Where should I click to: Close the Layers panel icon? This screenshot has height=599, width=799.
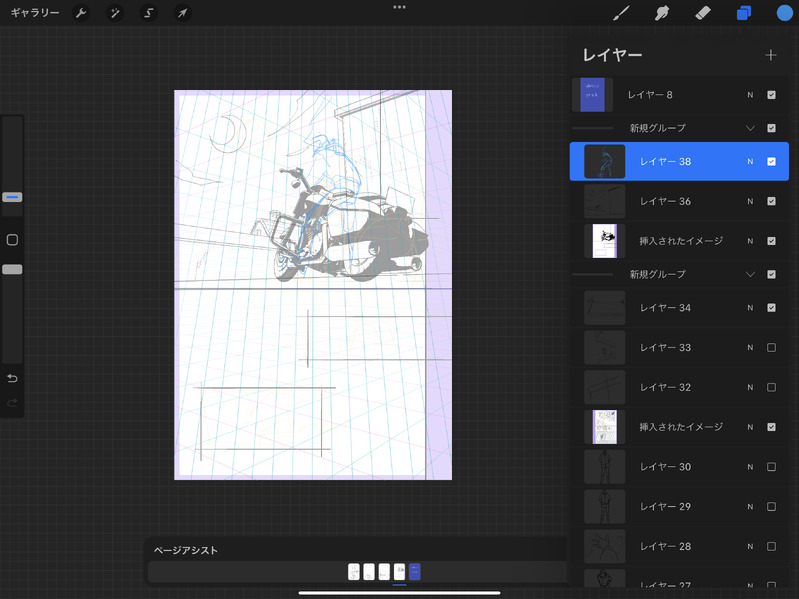743,13
